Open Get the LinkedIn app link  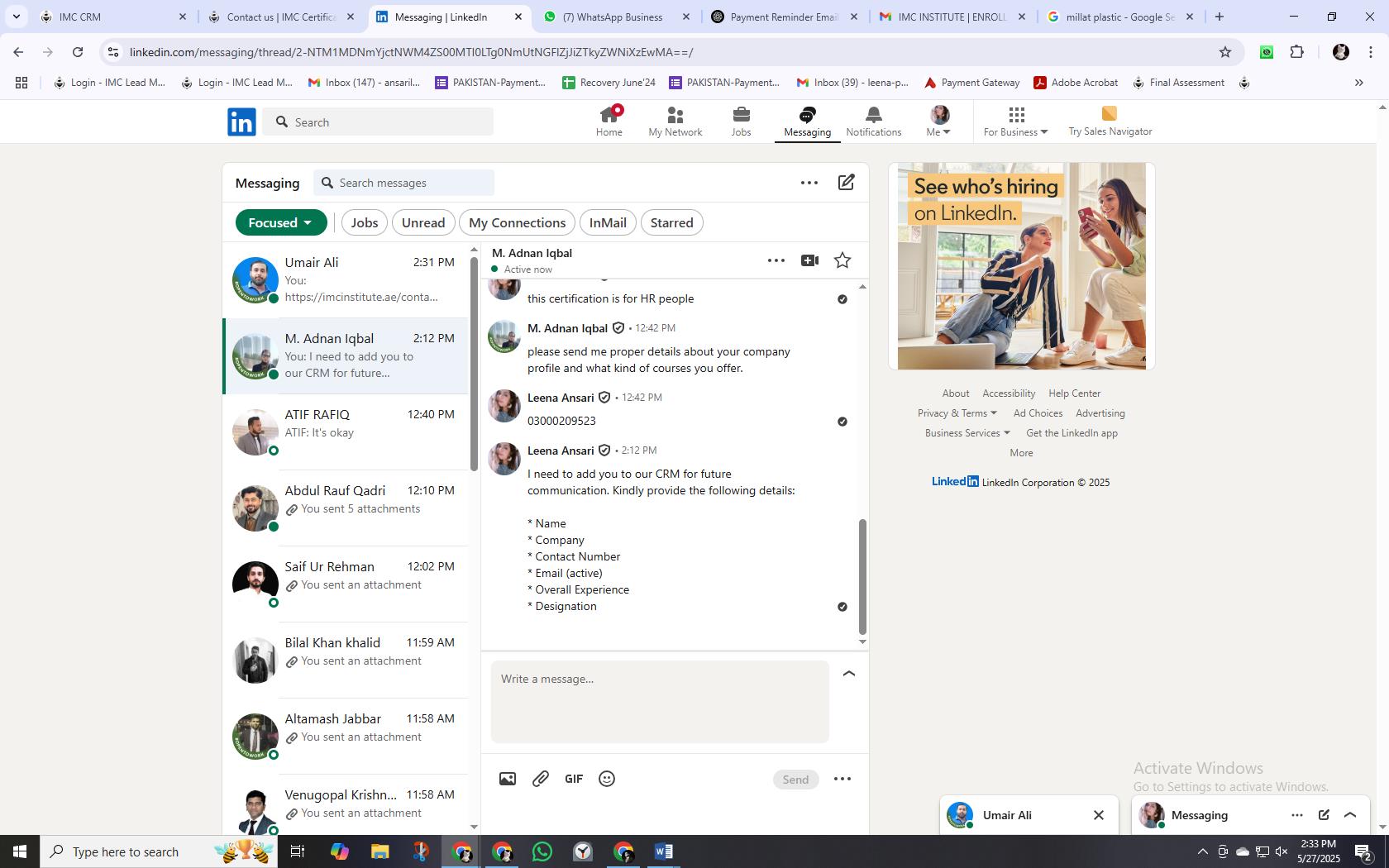1072,433
